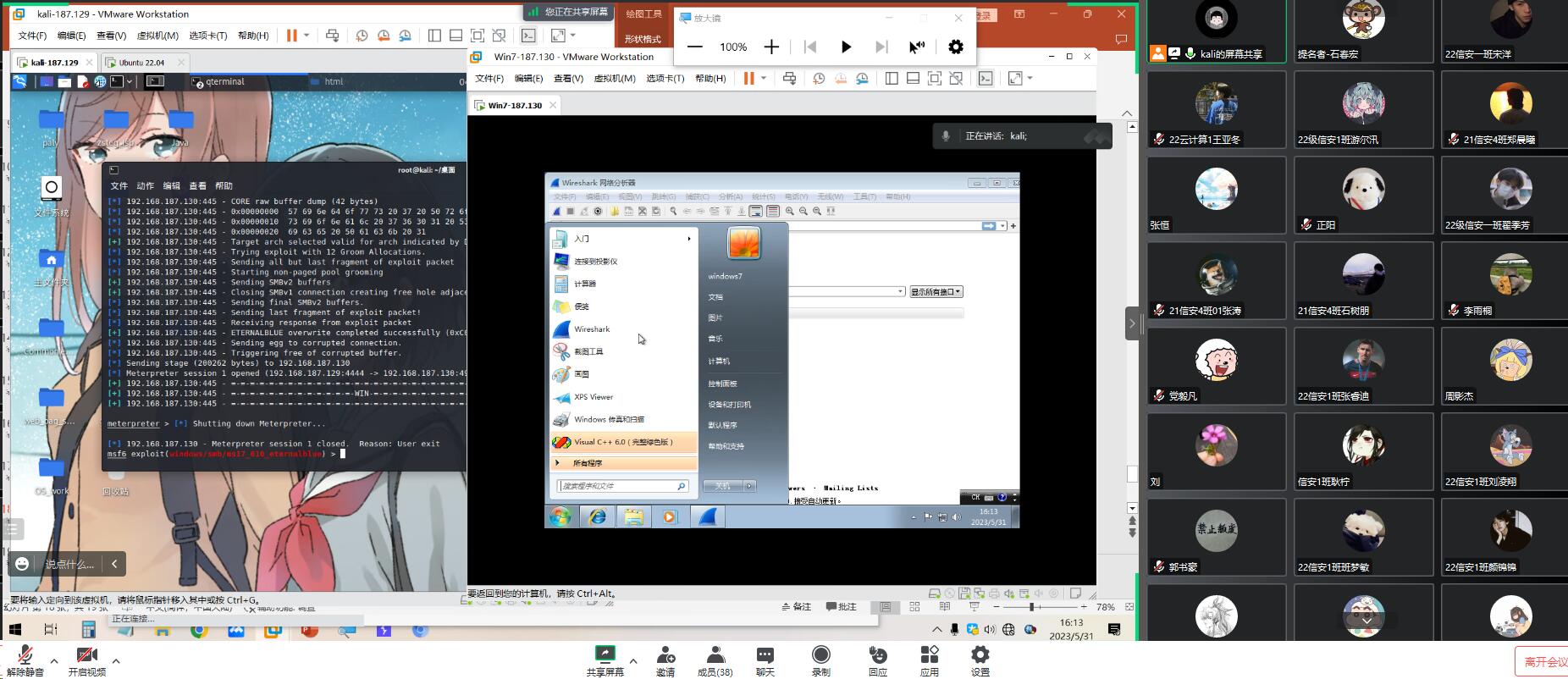Screen dimensions: 1568x679
Task: Expand audio options chevron beside 解除静音
Action: pos(54,660)
